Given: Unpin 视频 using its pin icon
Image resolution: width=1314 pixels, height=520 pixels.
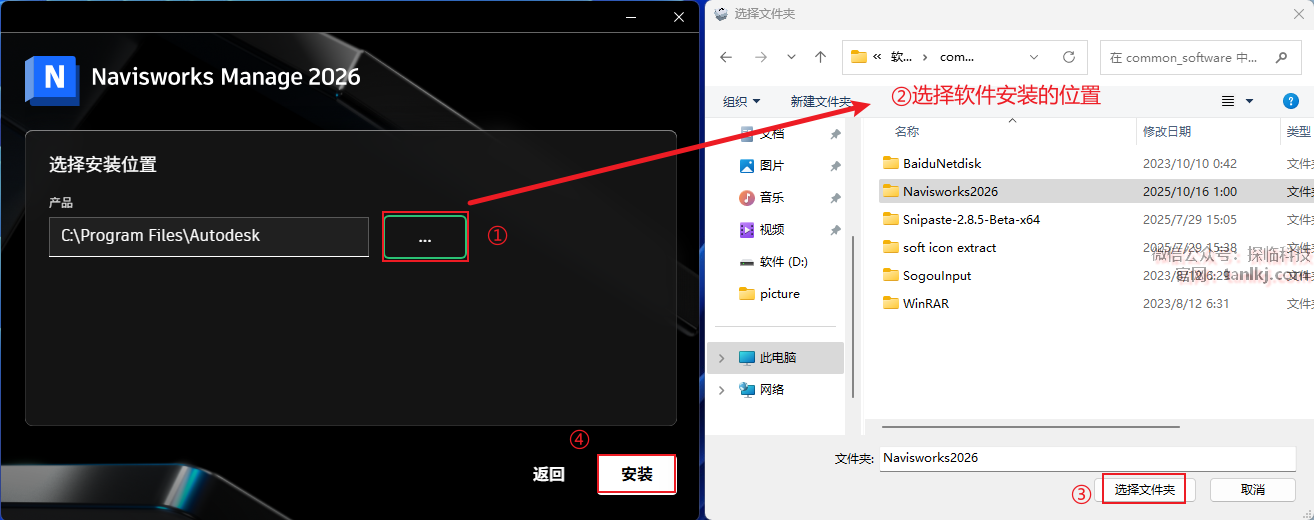Looking at the screenshot, I should [835, 230].
